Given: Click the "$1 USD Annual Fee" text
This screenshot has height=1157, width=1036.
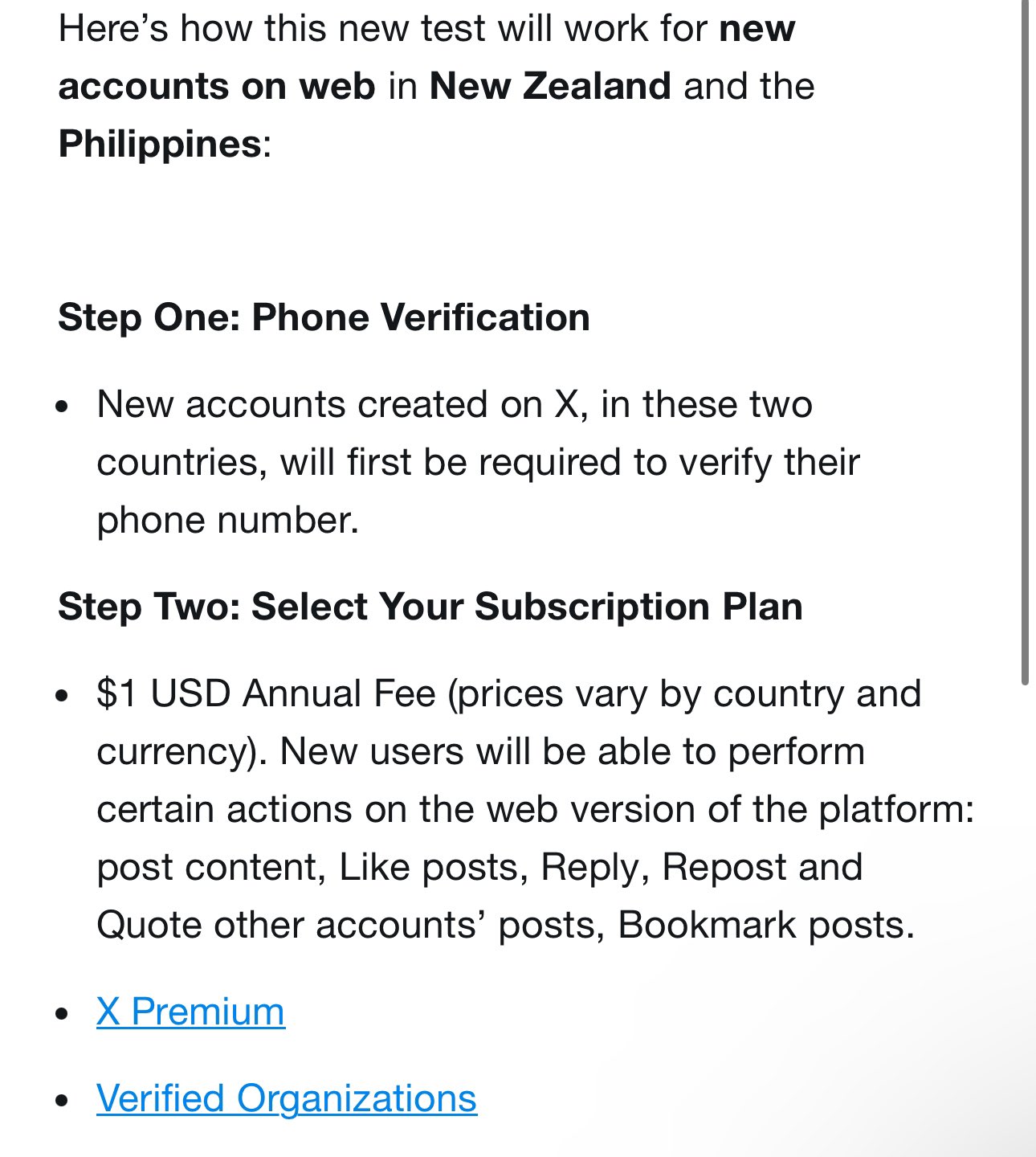Looking at the screenshot, I should coord(266,693).
